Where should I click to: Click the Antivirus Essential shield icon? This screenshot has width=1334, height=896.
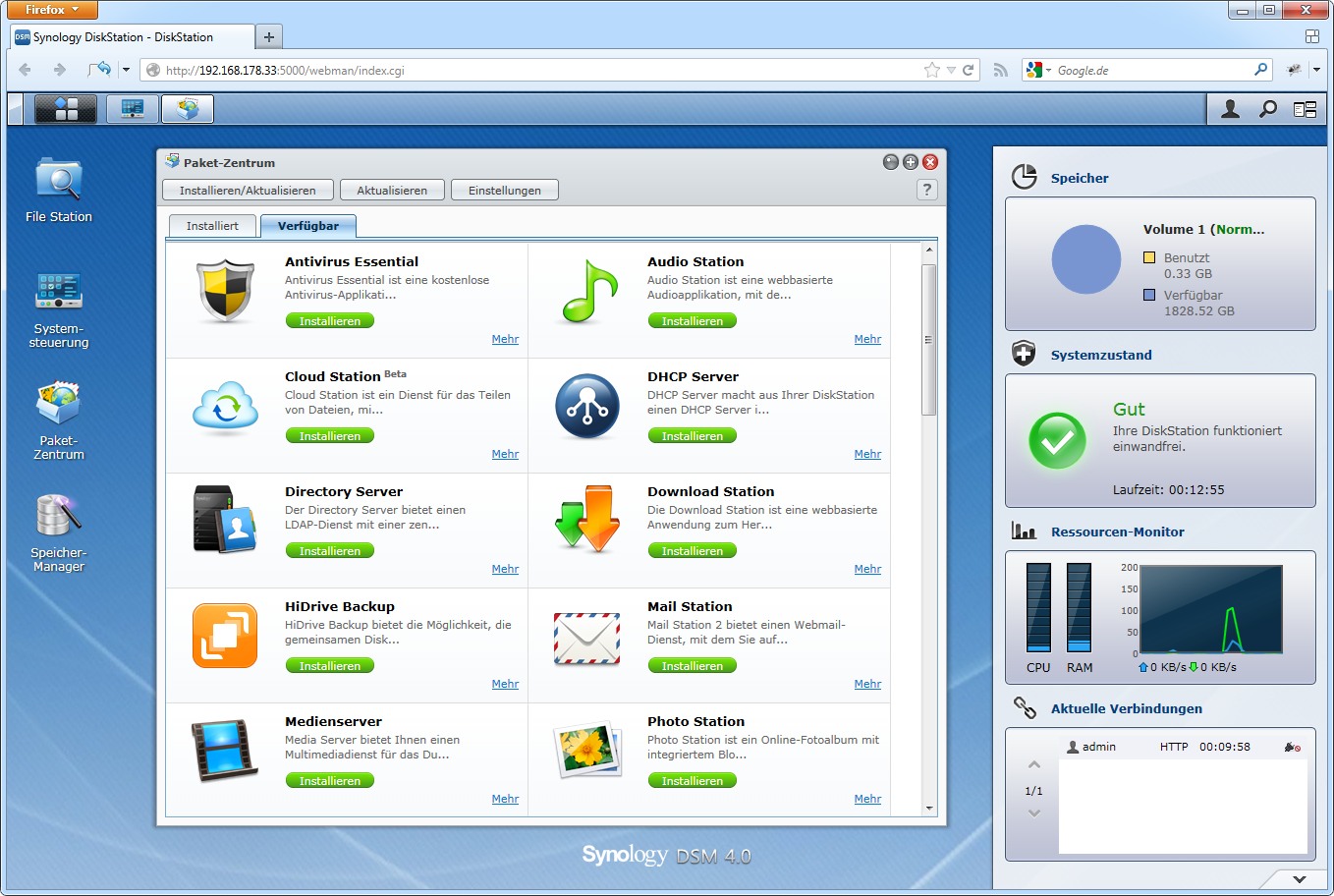226,291
